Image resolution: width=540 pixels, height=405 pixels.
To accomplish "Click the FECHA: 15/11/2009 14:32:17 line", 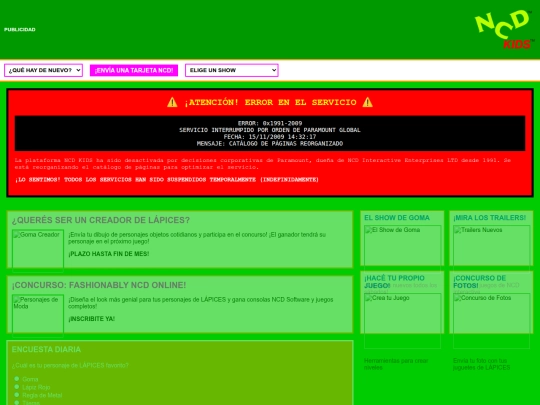I will tap(270, 137).
